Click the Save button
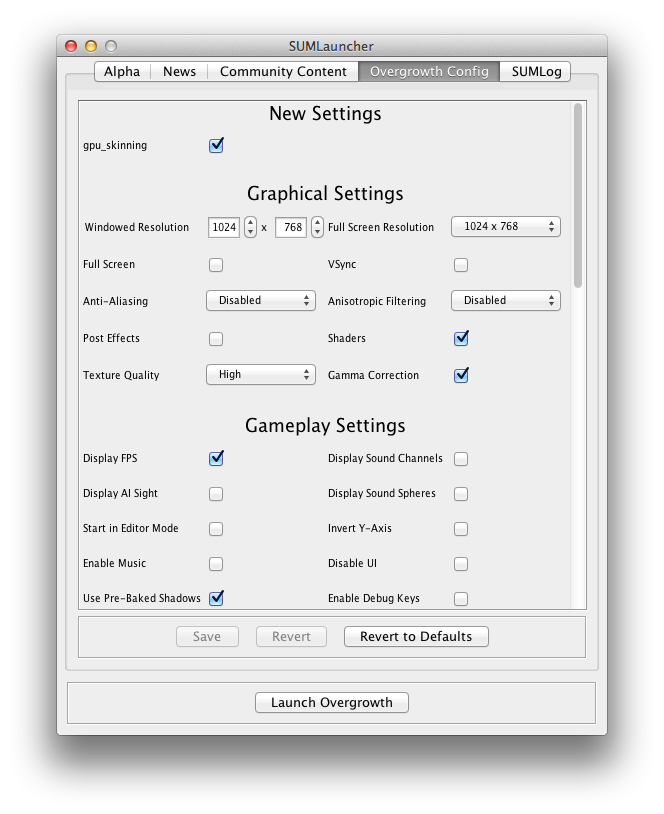This screenshot has width=664, height=814. (207, 636)
